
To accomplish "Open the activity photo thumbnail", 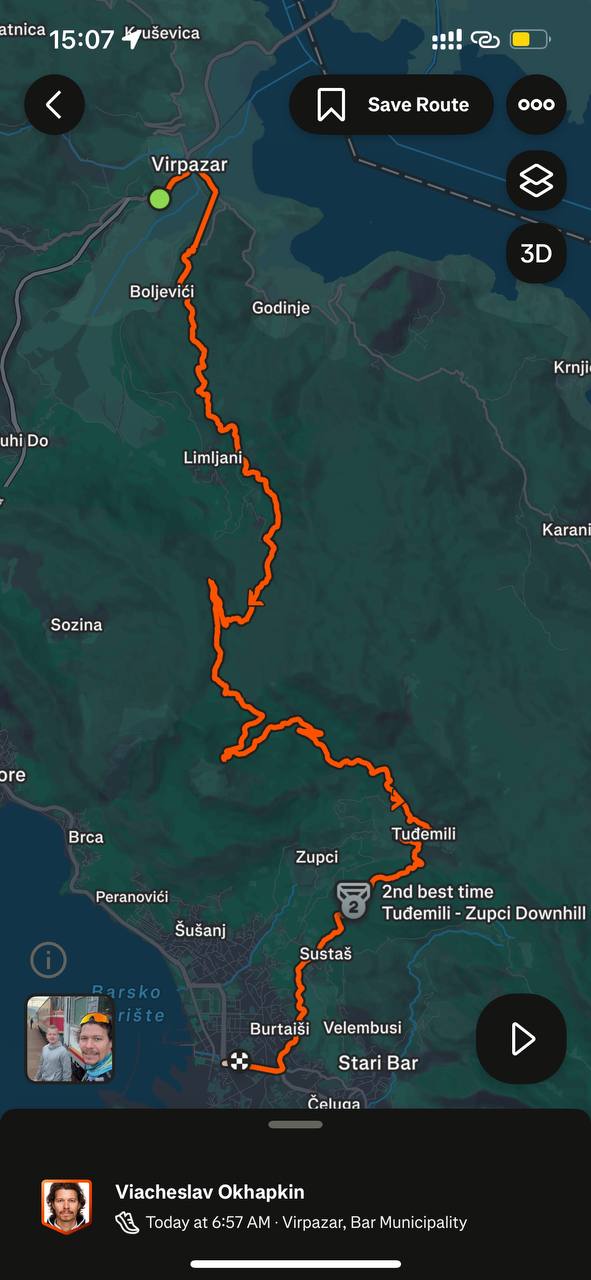I will (x=70, y=1039).
